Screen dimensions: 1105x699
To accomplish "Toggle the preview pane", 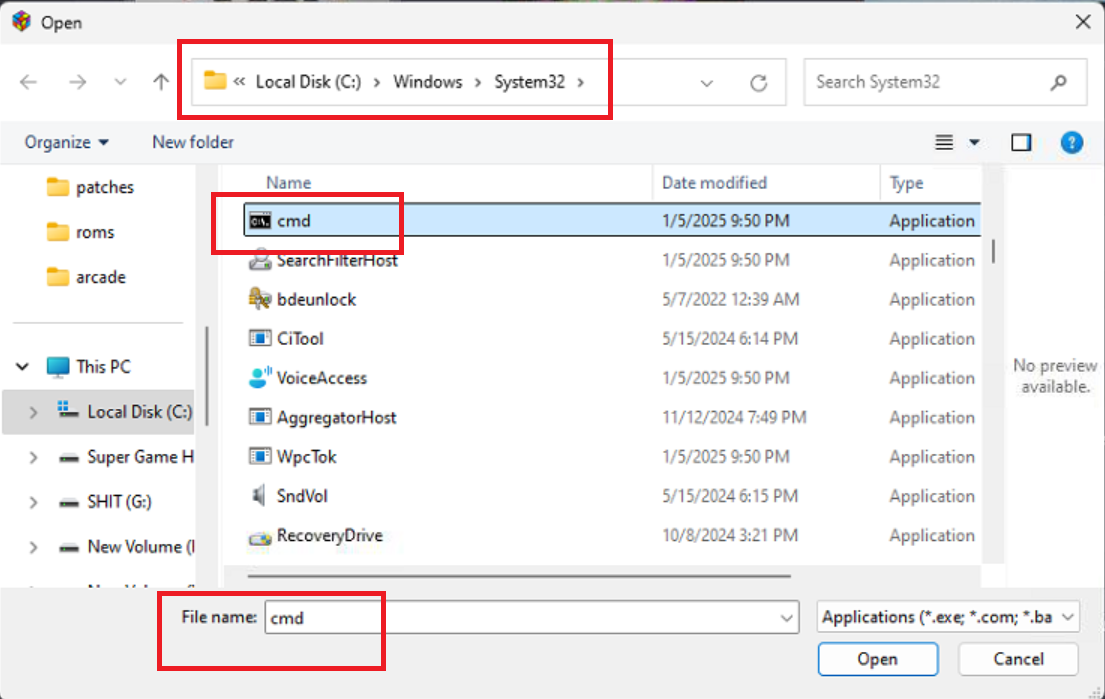I will point(1021,142).
